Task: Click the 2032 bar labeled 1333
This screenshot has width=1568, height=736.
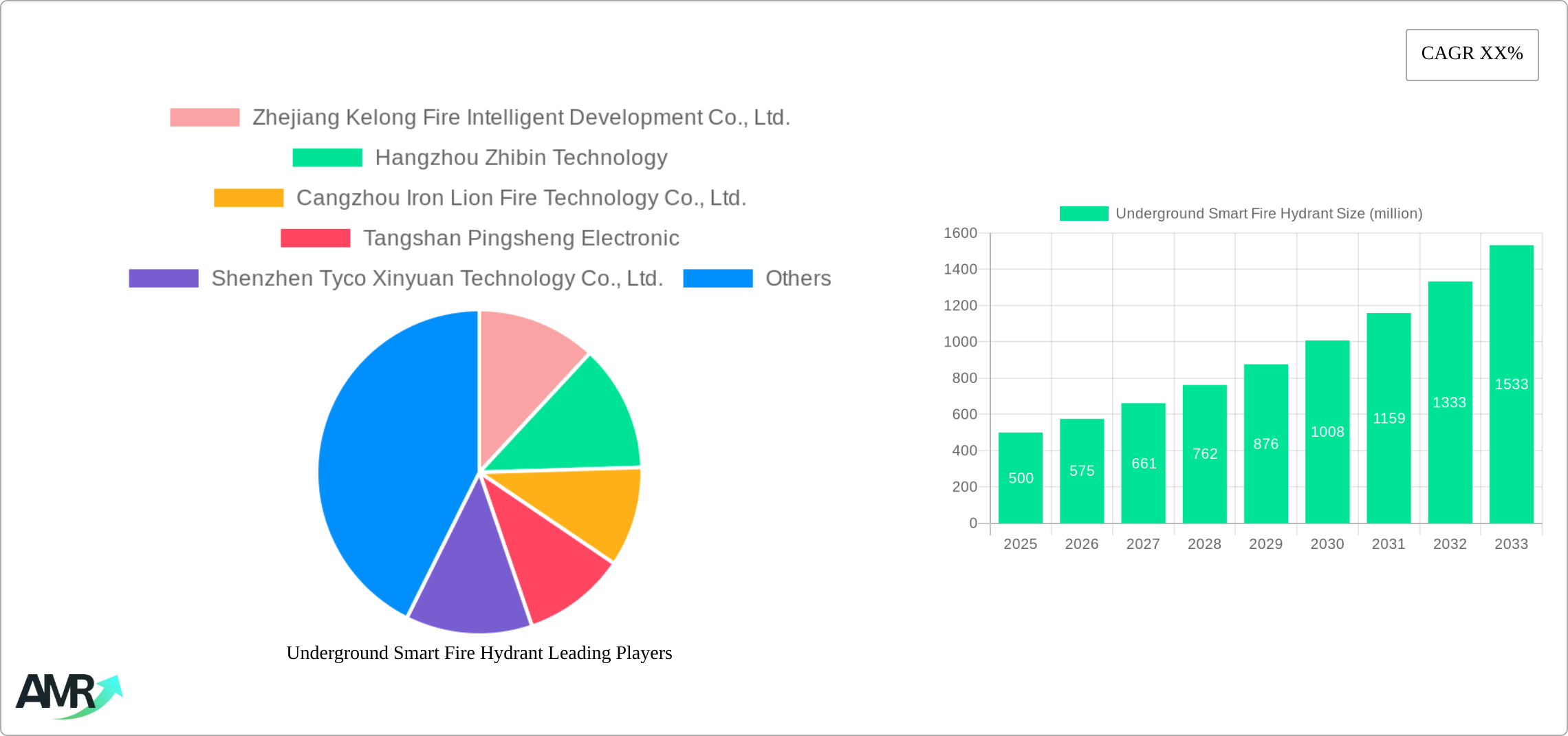Action: pyautogui.click(x=1450, y=402)
